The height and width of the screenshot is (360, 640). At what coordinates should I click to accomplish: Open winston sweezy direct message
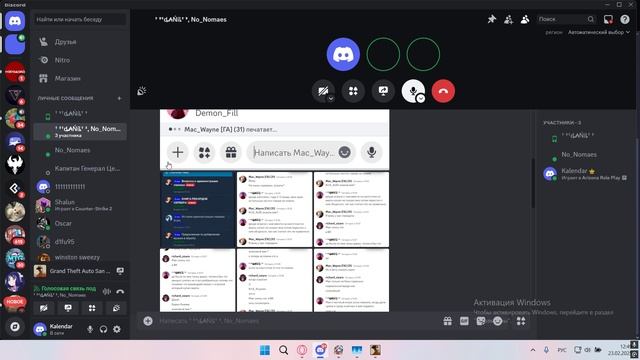80,257
